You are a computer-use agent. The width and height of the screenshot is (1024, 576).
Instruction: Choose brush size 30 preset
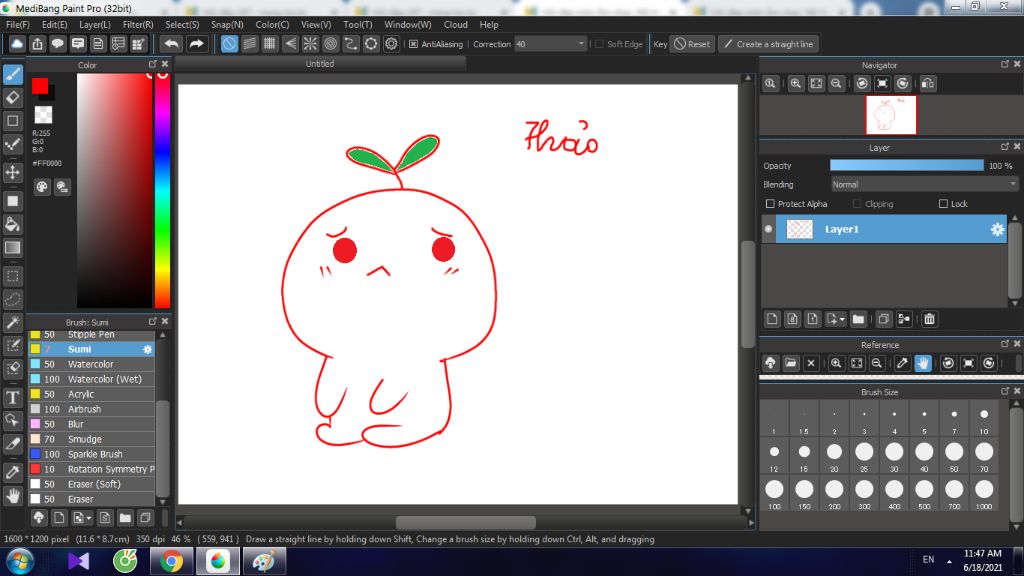point(894,456)
